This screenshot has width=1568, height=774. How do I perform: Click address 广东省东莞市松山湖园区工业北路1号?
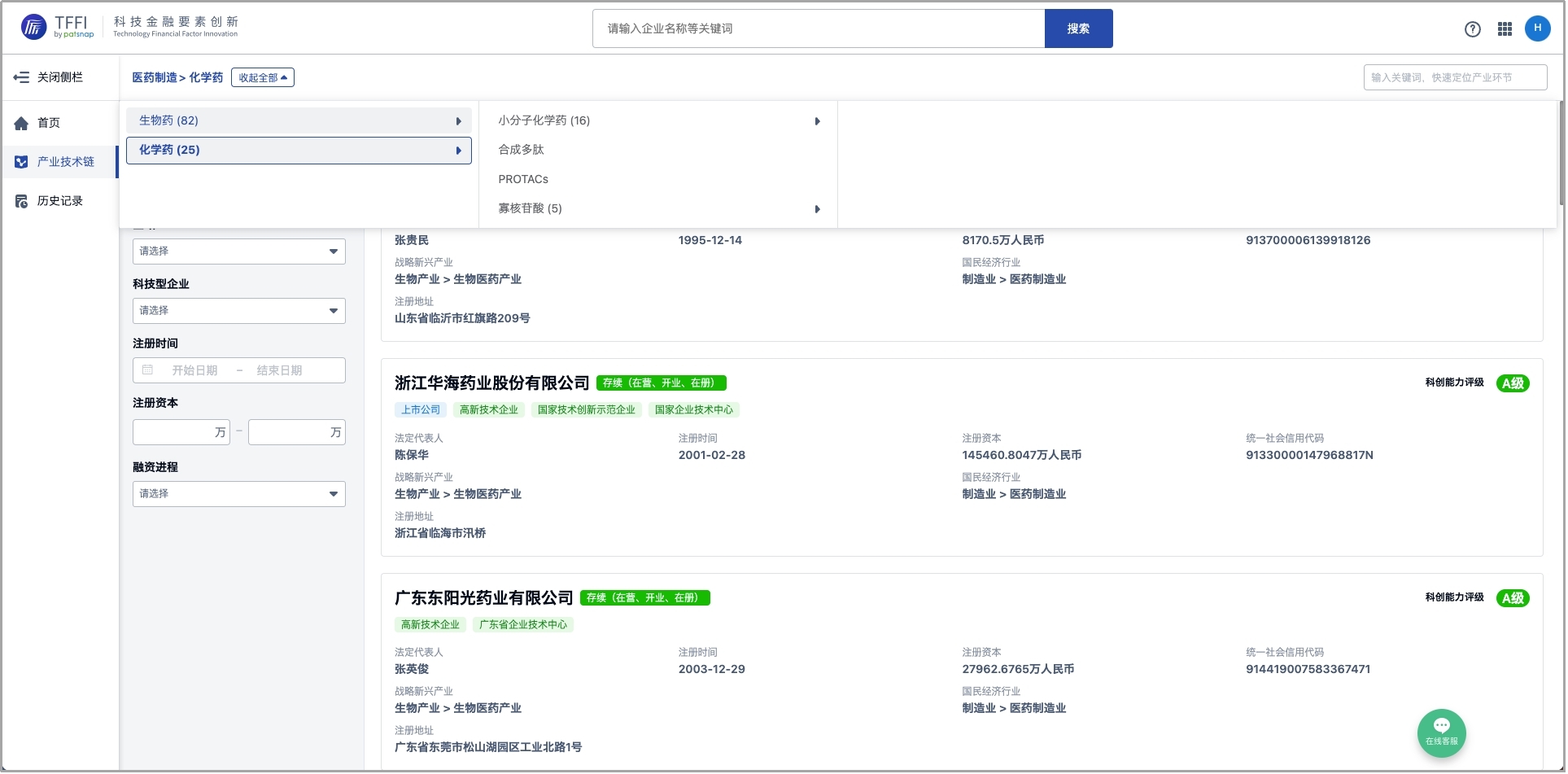(x=488, y=747)
